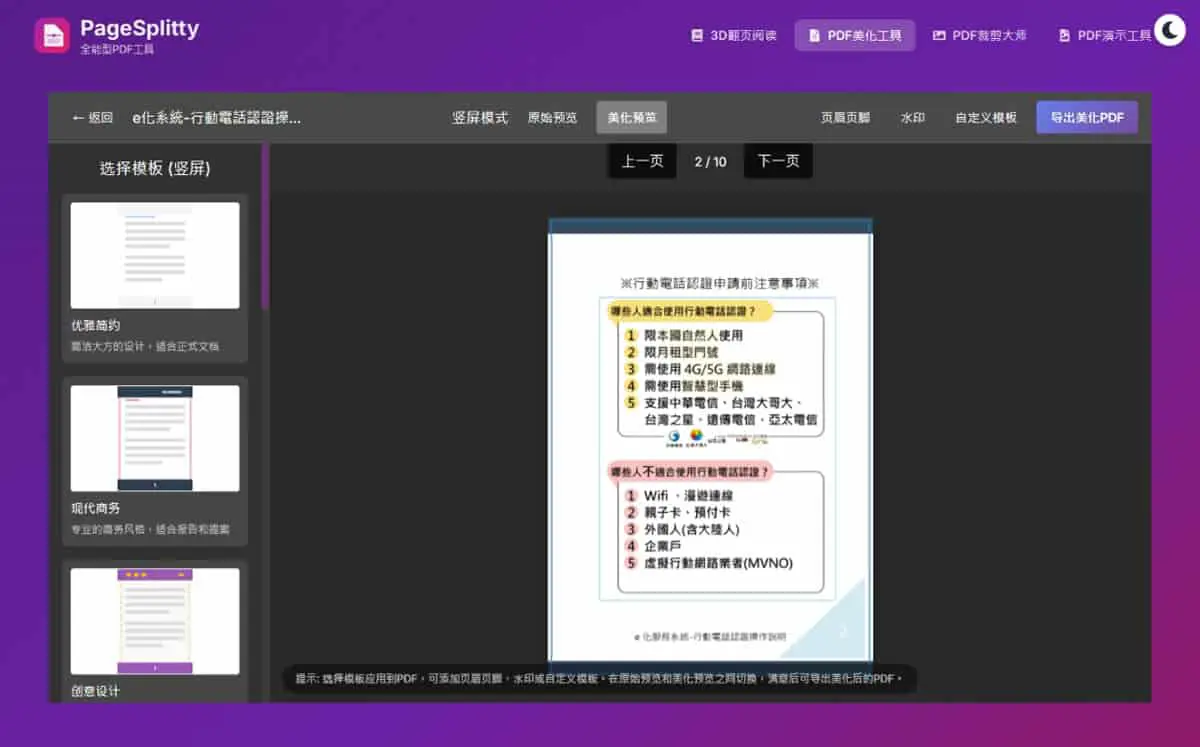Open the 3D翻页阅读 tool
The height and width of the screenshot is (747, 1200).
pyautogui.click(x=733, y=35)
